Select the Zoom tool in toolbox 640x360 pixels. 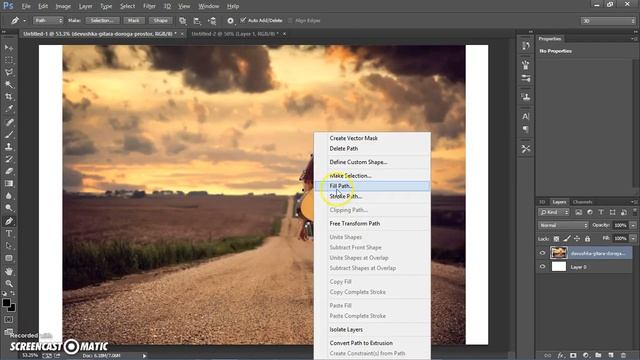[x=9, y=284]
